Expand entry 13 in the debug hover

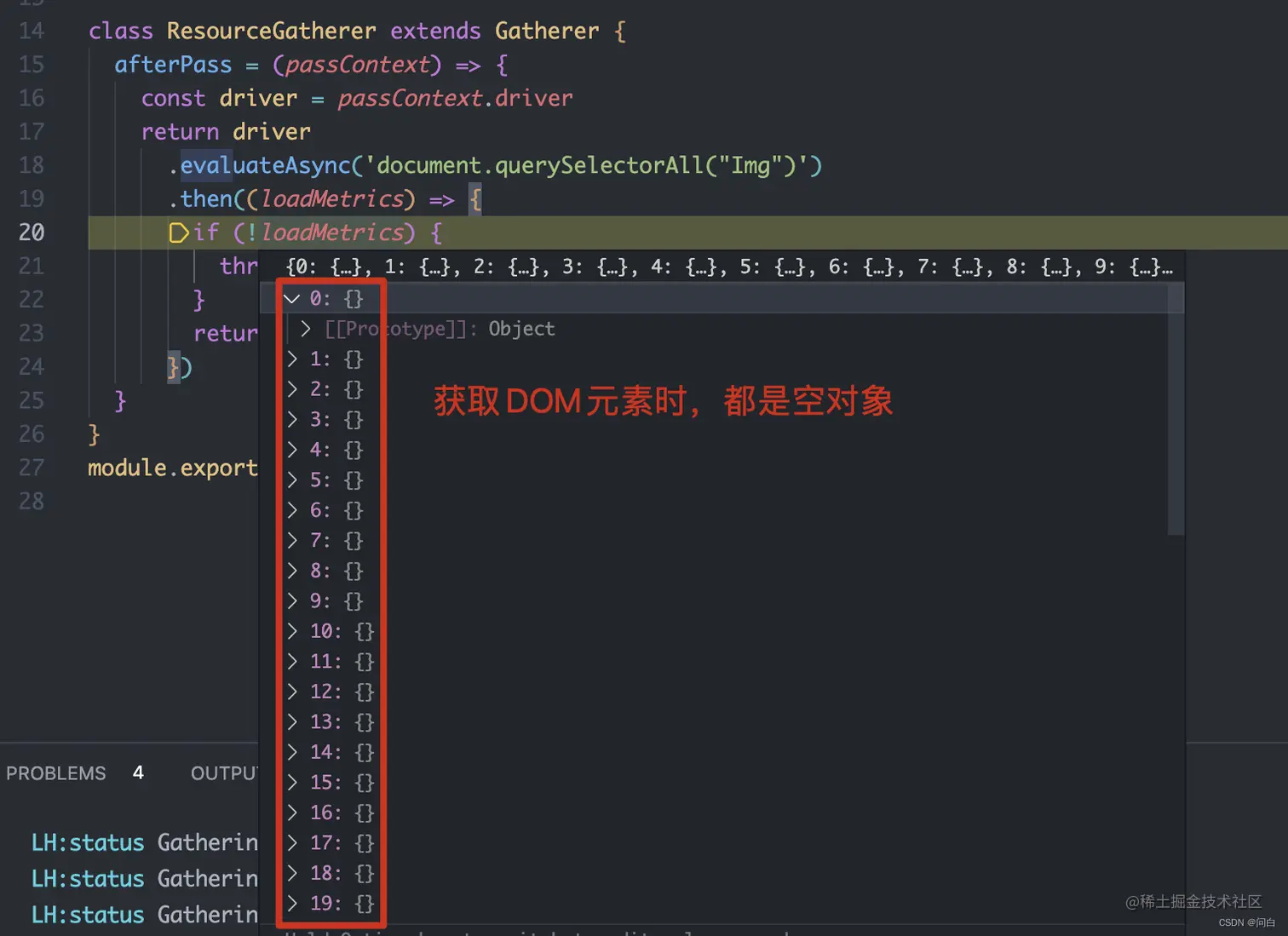pos(292,721)
